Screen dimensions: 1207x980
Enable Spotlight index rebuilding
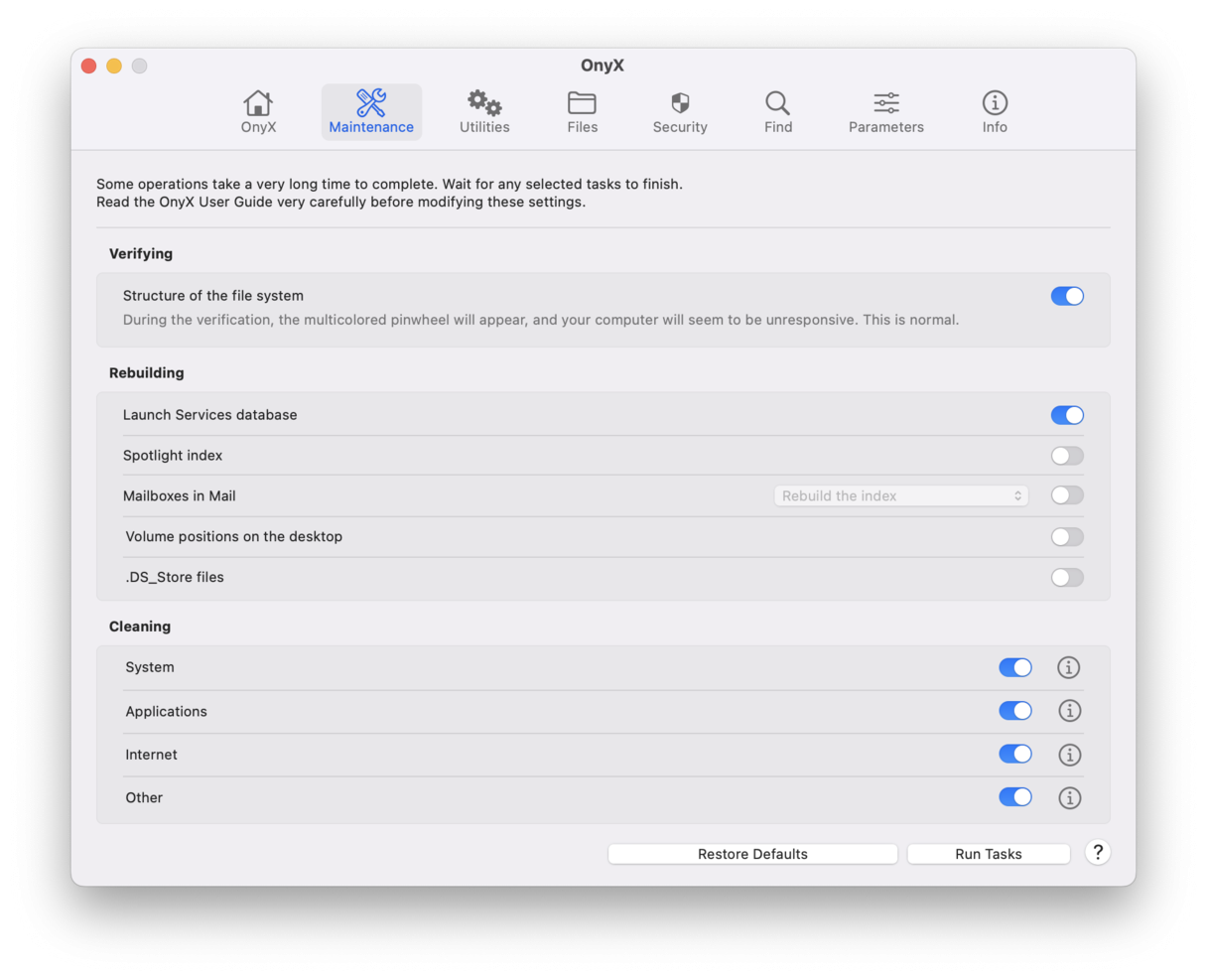[x=1067, y=455]
